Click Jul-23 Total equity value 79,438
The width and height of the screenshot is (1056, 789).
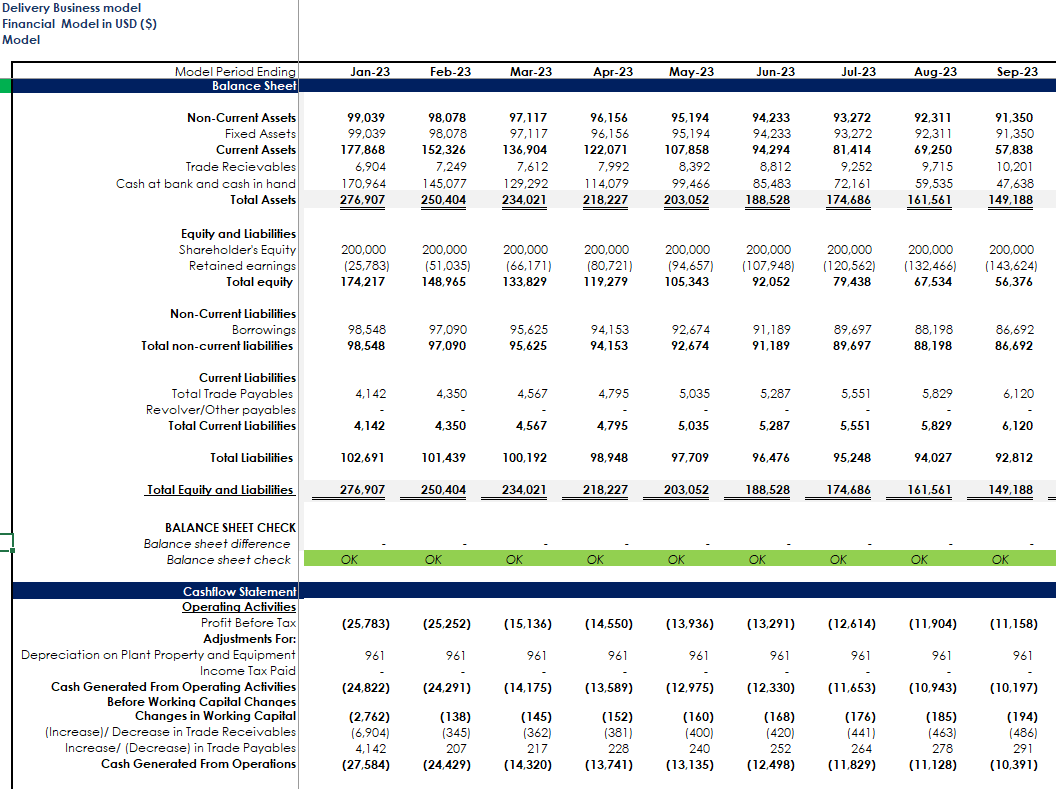coord(855,282)
